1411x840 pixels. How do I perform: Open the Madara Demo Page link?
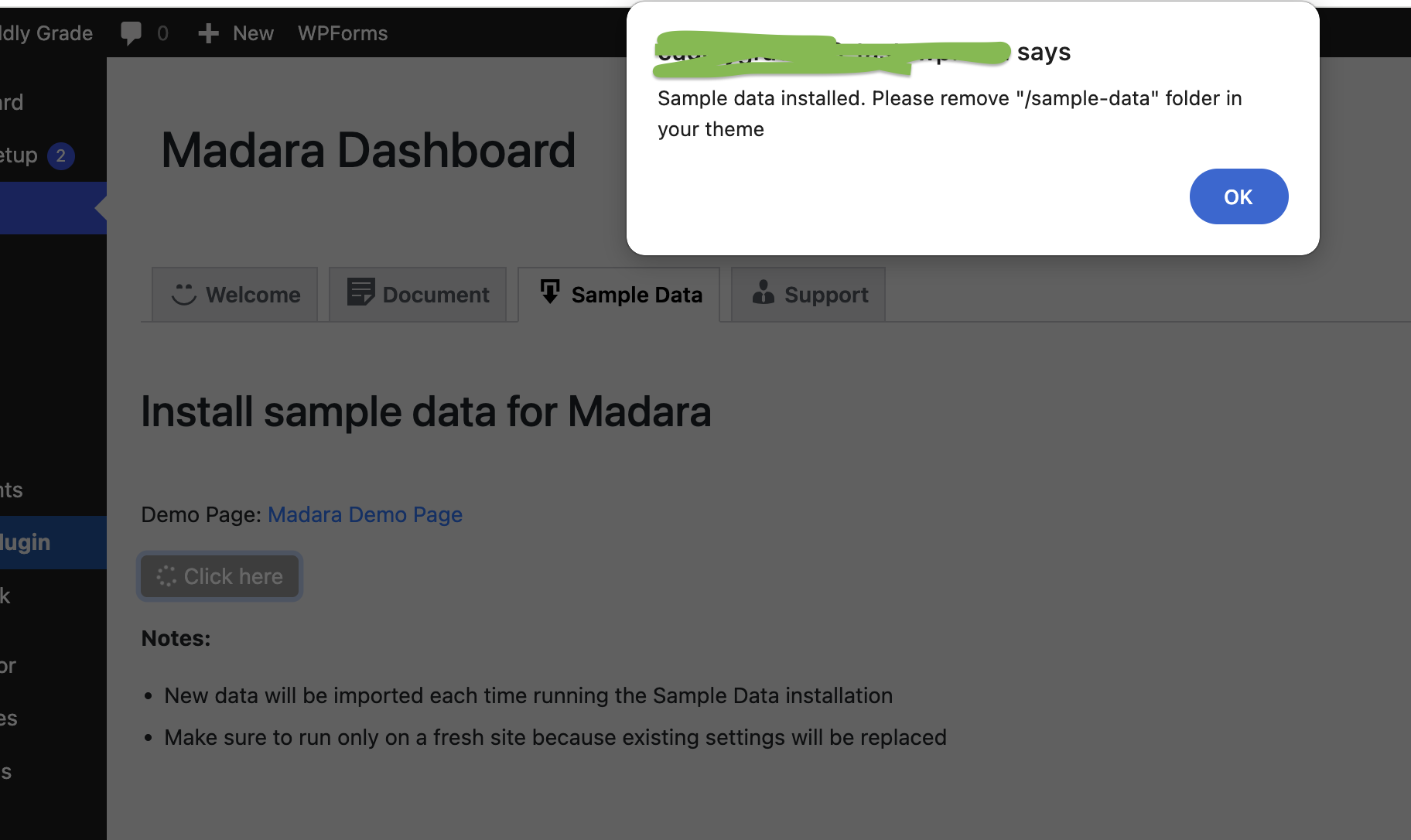click(x=365, y=514)
